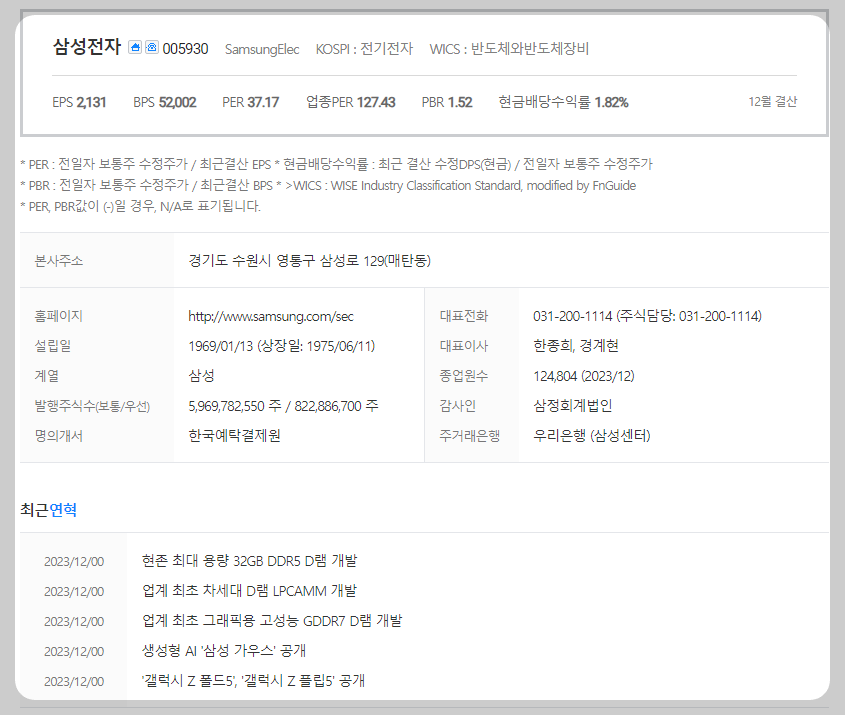Click the 명의개서 row label
This screenshot has height=715, width=845.
pyautogui.click(x=59, y=436)
